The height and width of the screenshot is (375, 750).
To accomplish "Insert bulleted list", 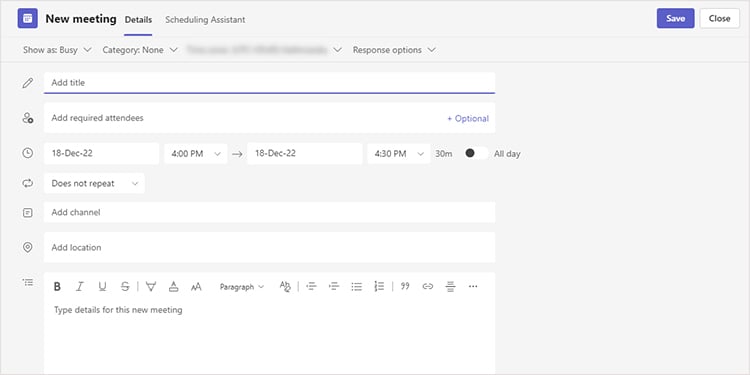I will pos(356,287).
